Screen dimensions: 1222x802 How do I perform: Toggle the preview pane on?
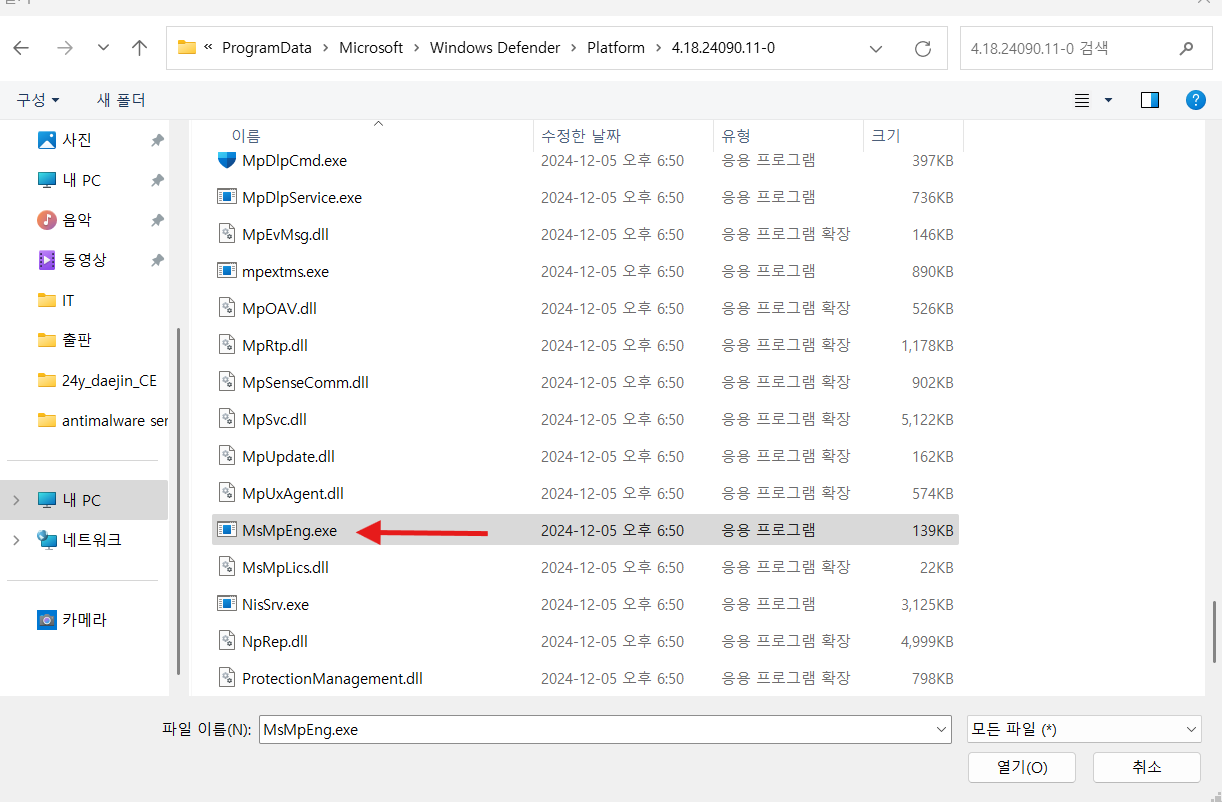(1149, 99)
